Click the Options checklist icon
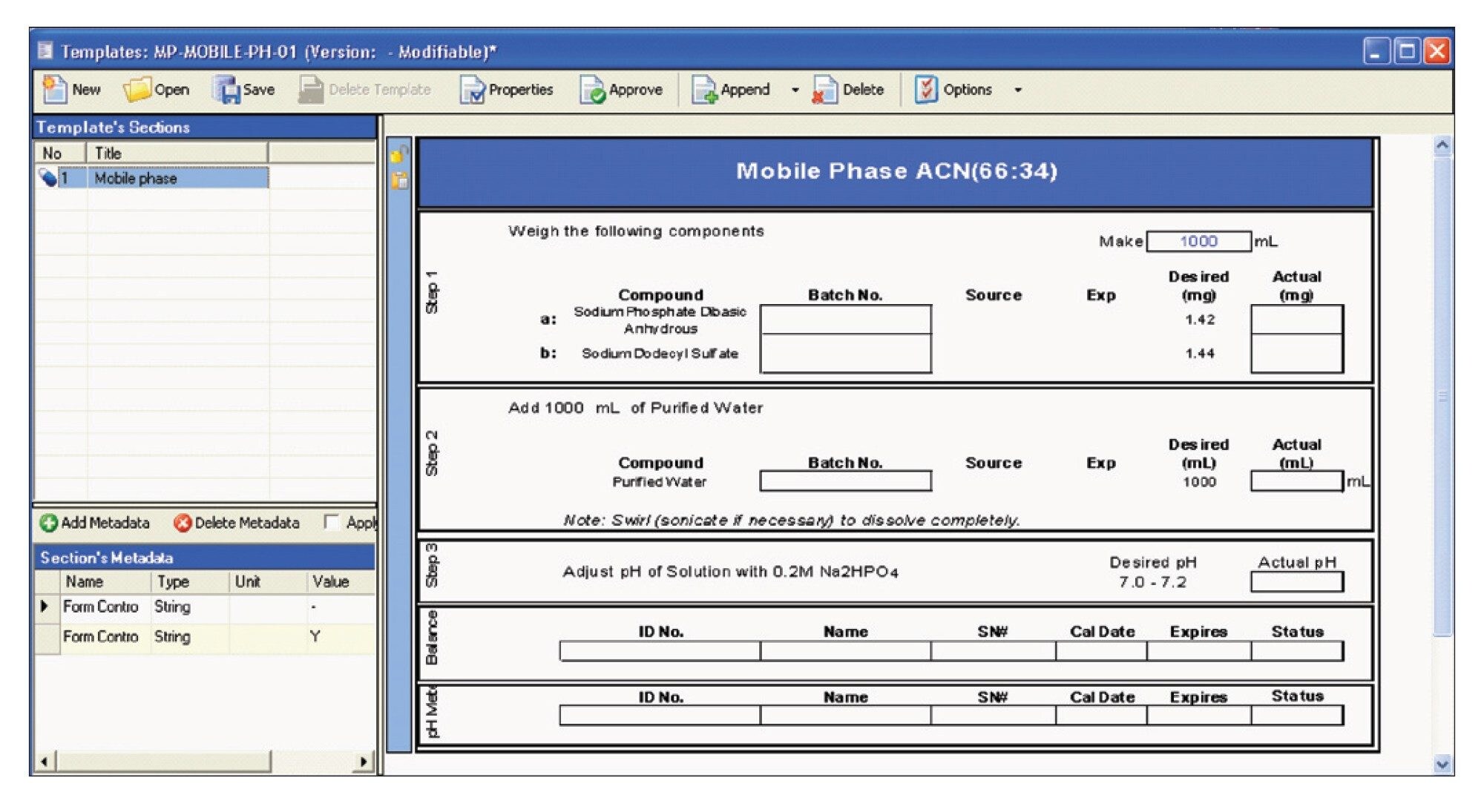 coord(925,90)
